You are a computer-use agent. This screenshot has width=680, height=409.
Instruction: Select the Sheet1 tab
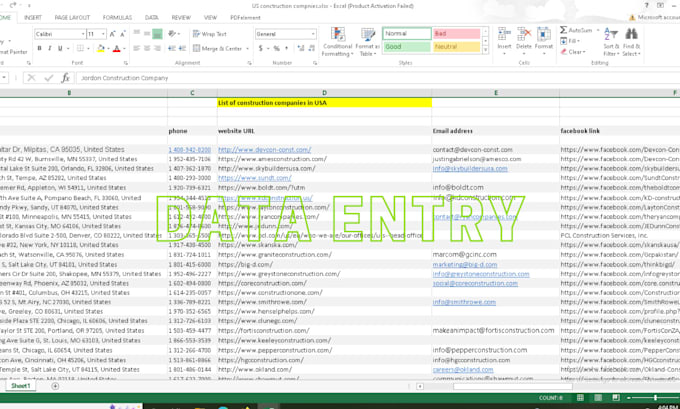click(20, 386)
